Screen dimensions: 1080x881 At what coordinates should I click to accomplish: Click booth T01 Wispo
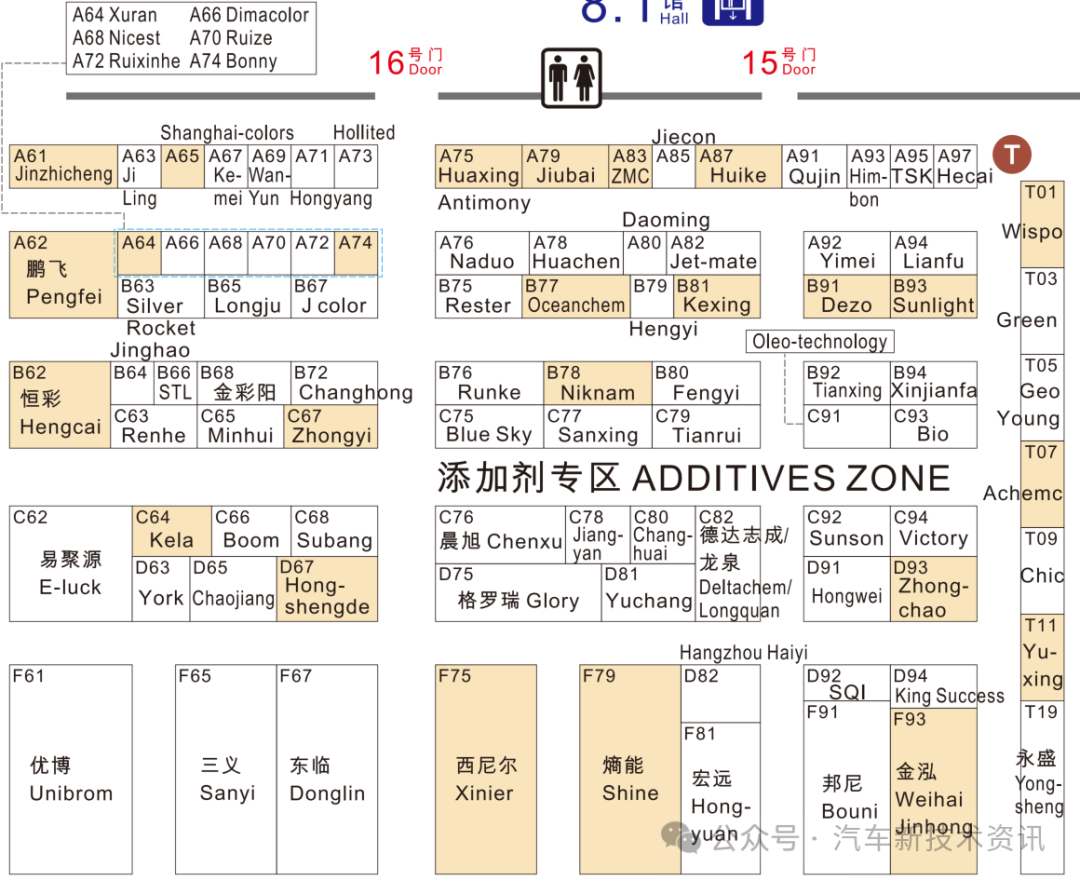(x=1042, y=225)
